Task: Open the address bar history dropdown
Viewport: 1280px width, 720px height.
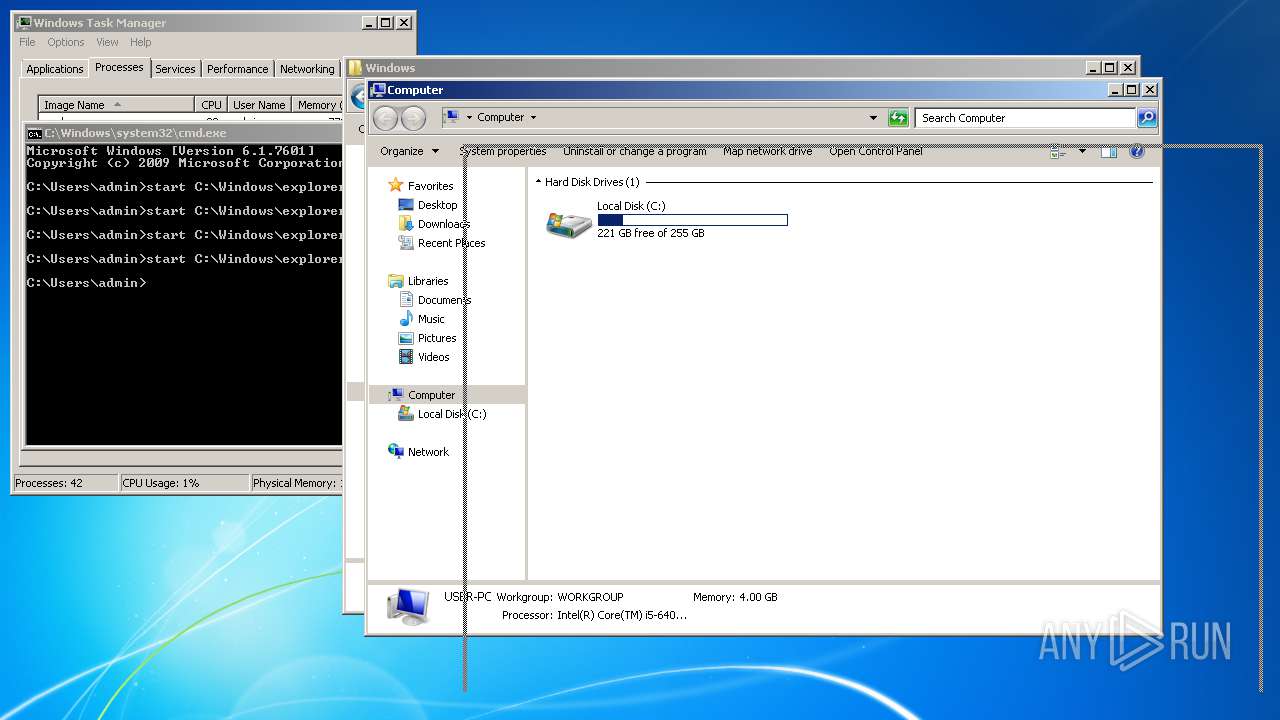Action: pyautogui.click(x=873, y=118)
